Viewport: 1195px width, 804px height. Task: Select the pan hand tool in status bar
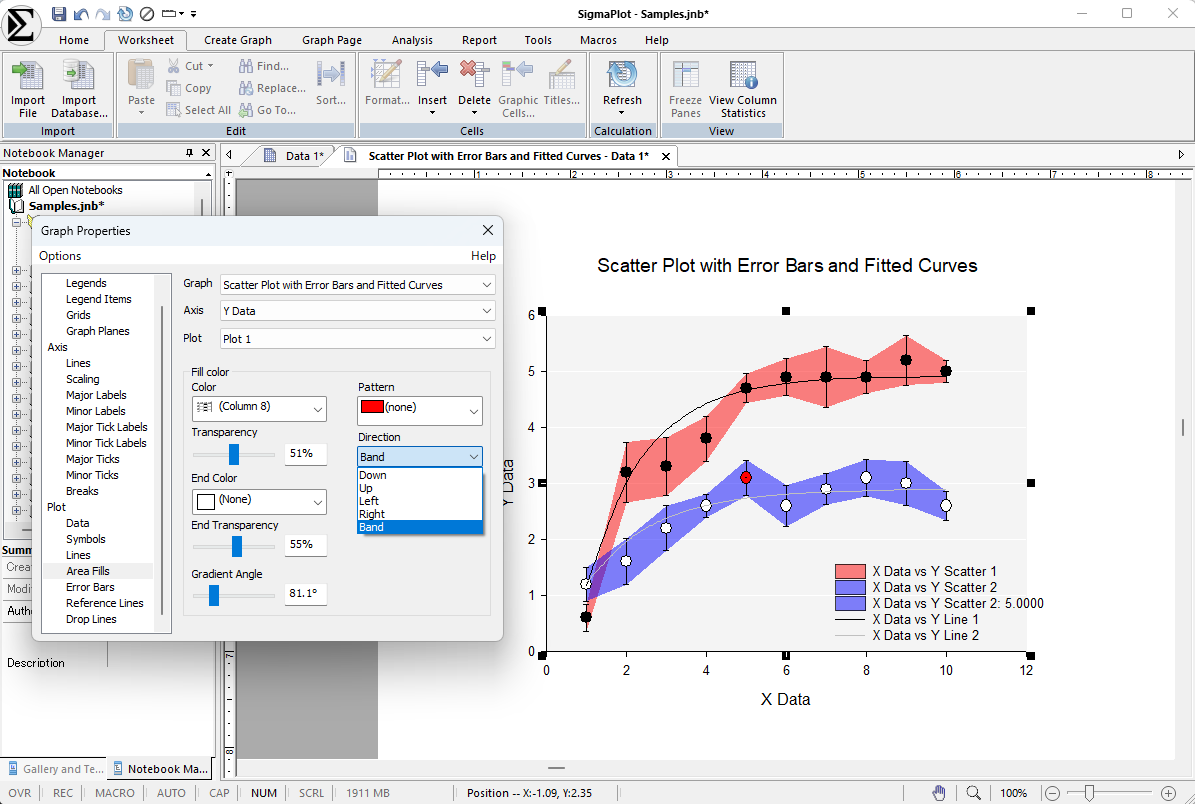coord(939,793)
